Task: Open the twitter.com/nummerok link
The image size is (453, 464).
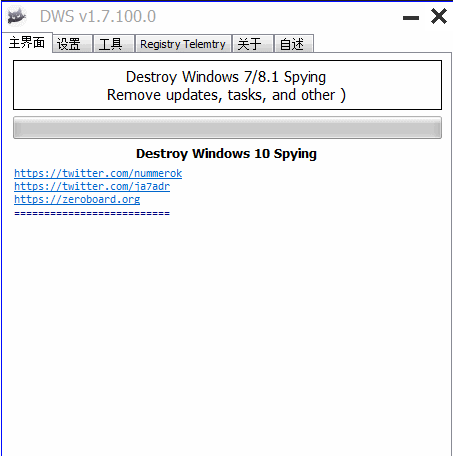Action: pos(98,173)
